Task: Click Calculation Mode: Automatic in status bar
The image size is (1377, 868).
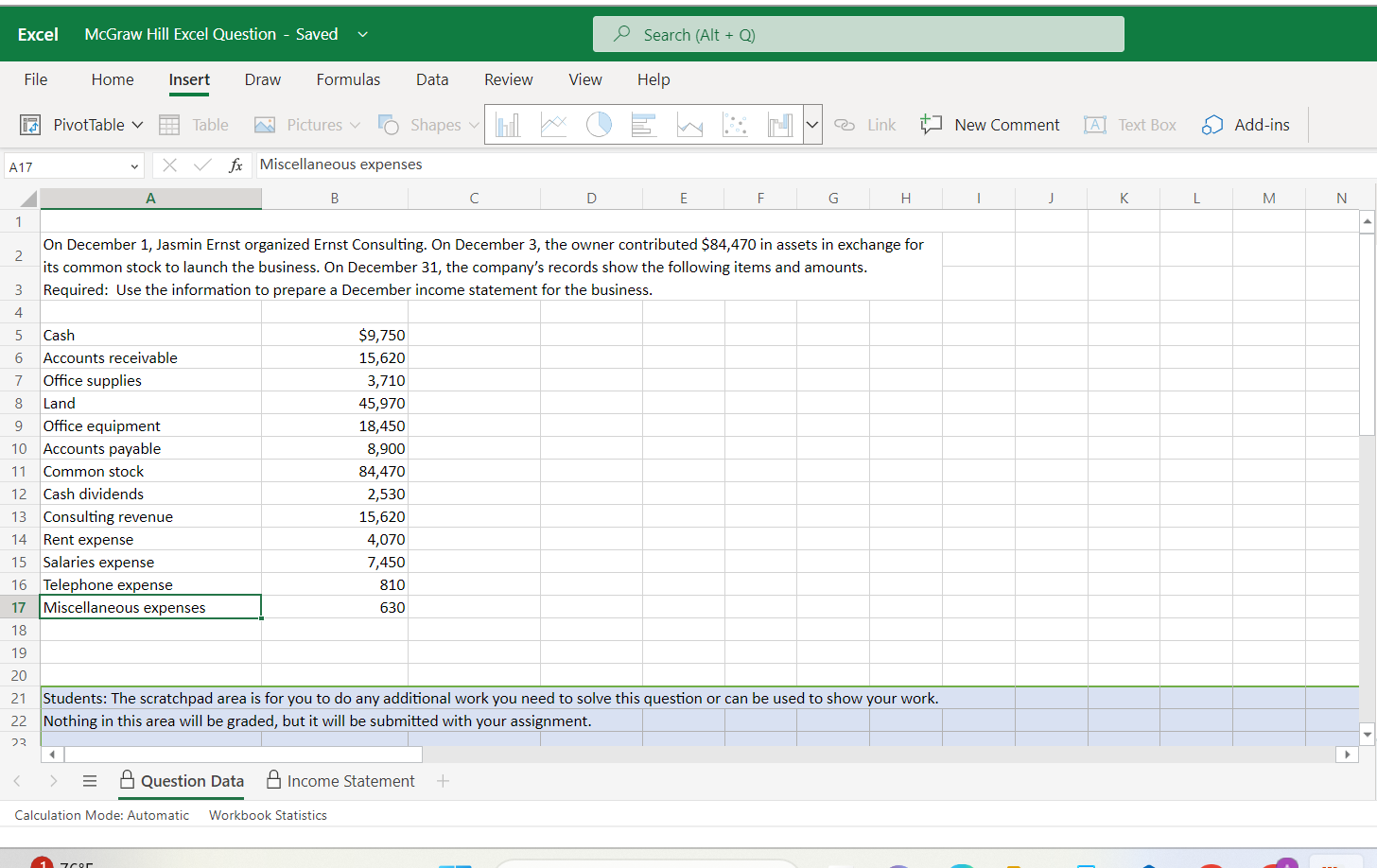Action: click(x=102, y=815)
